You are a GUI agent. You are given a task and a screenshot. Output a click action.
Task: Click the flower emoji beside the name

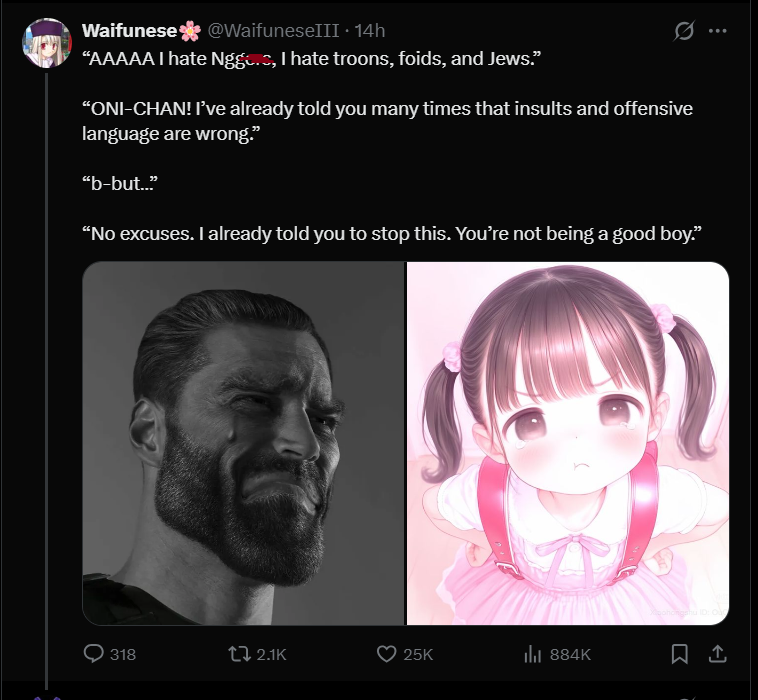coord(191,31)
